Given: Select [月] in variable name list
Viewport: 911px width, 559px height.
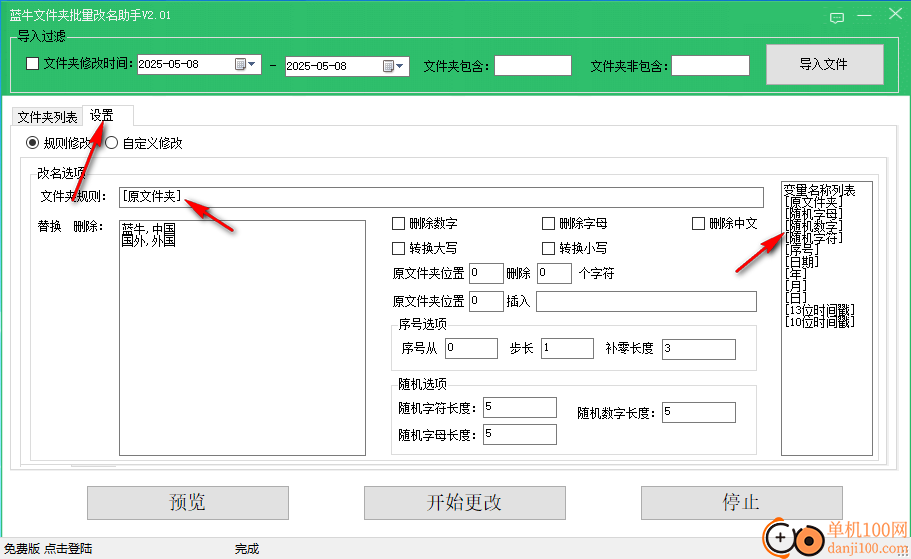Looking at the screenshot, I should (x=796, y=286).
